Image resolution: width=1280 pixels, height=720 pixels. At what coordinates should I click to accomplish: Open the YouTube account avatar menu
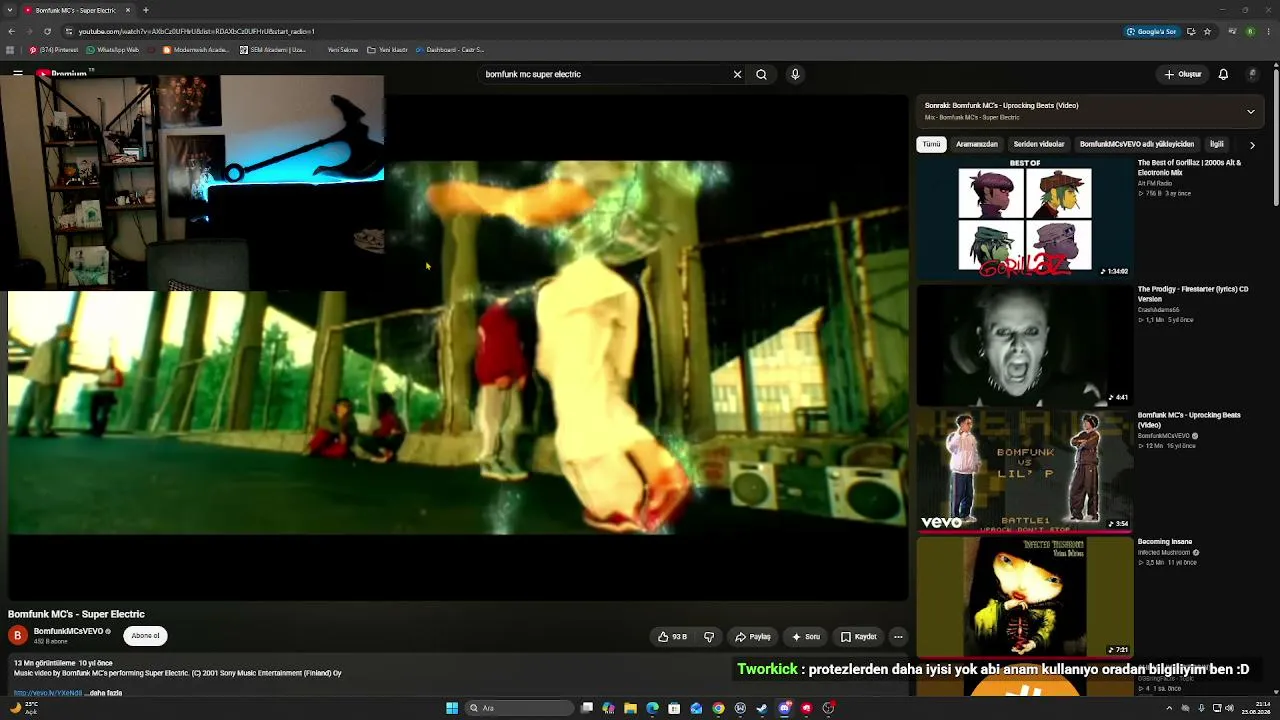[1252, 74]
